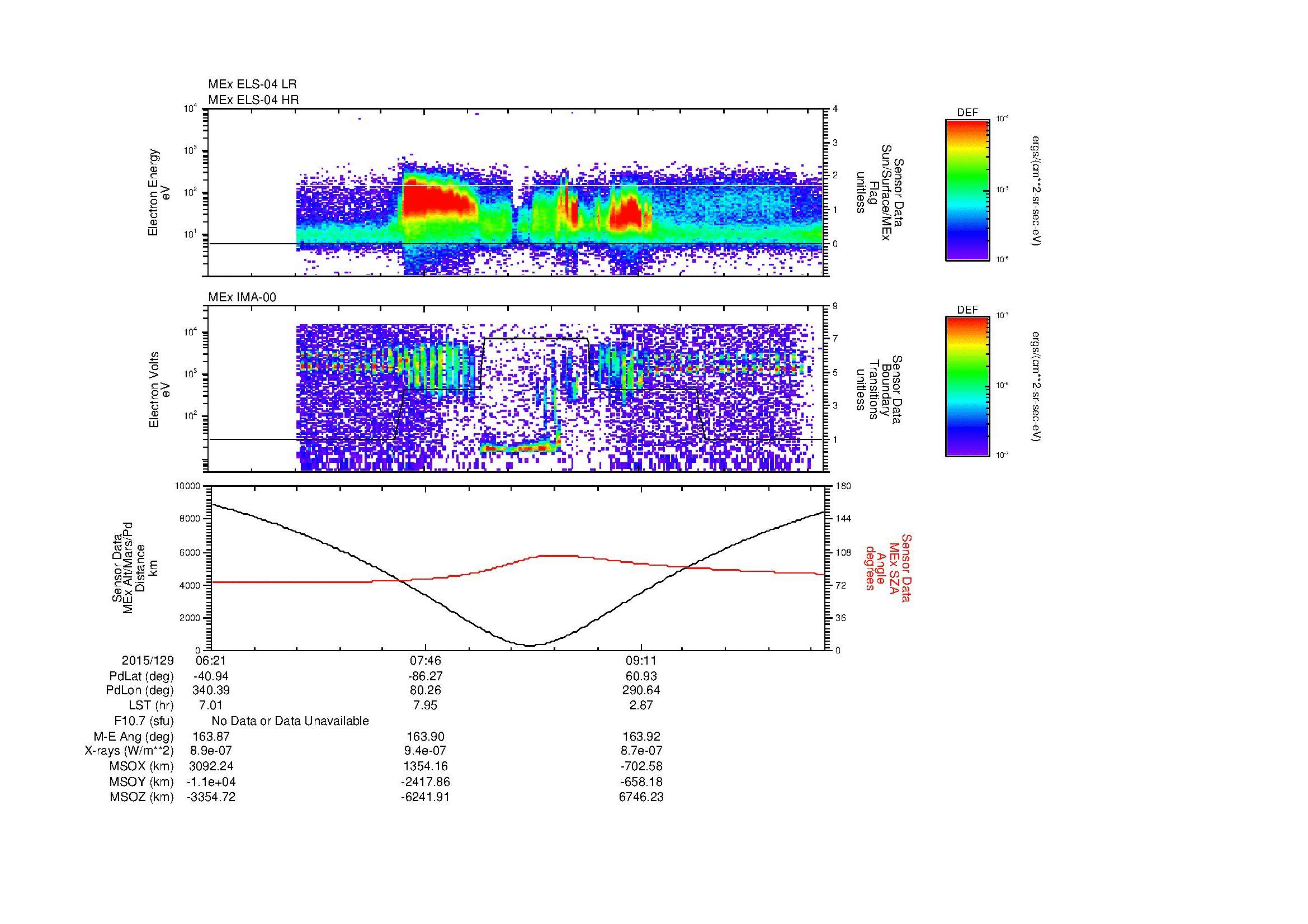The image size is (1308, 924).
Task: Click the 'LST (hr)' row label
Action: coord(151,705)
